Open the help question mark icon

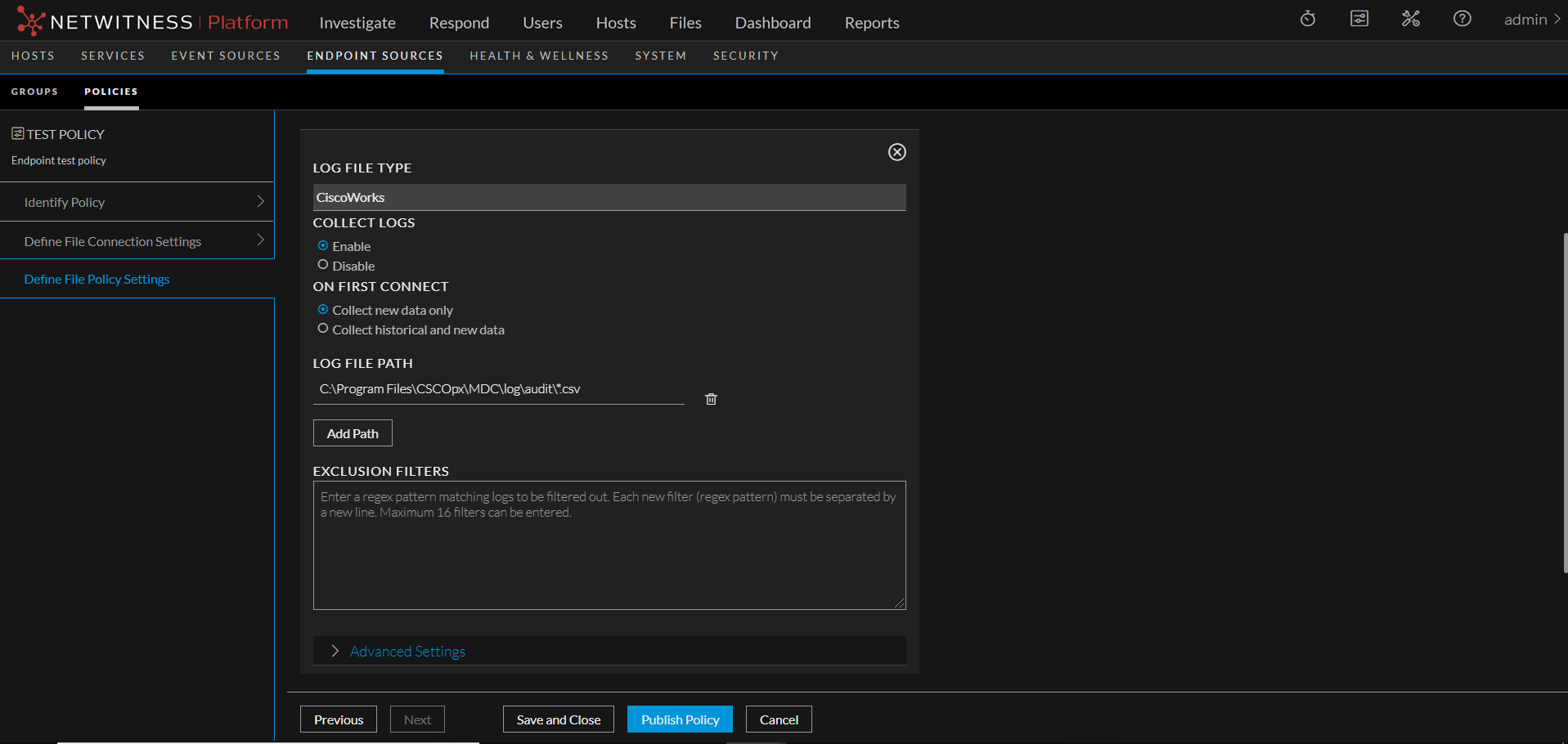click(1462, 19)
